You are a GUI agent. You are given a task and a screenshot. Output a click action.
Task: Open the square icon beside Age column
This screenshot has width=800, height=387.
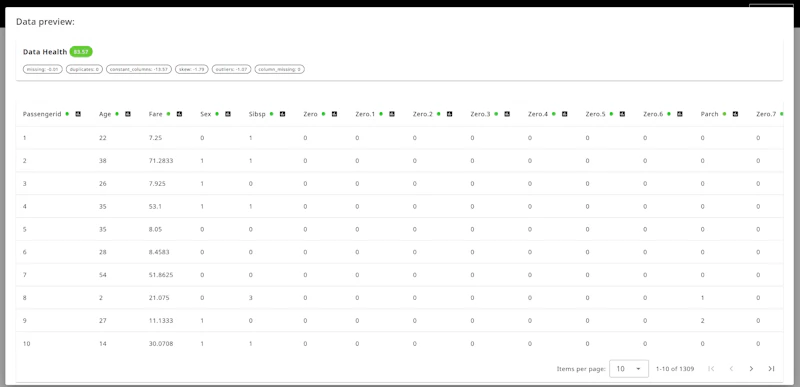[128, 114]
